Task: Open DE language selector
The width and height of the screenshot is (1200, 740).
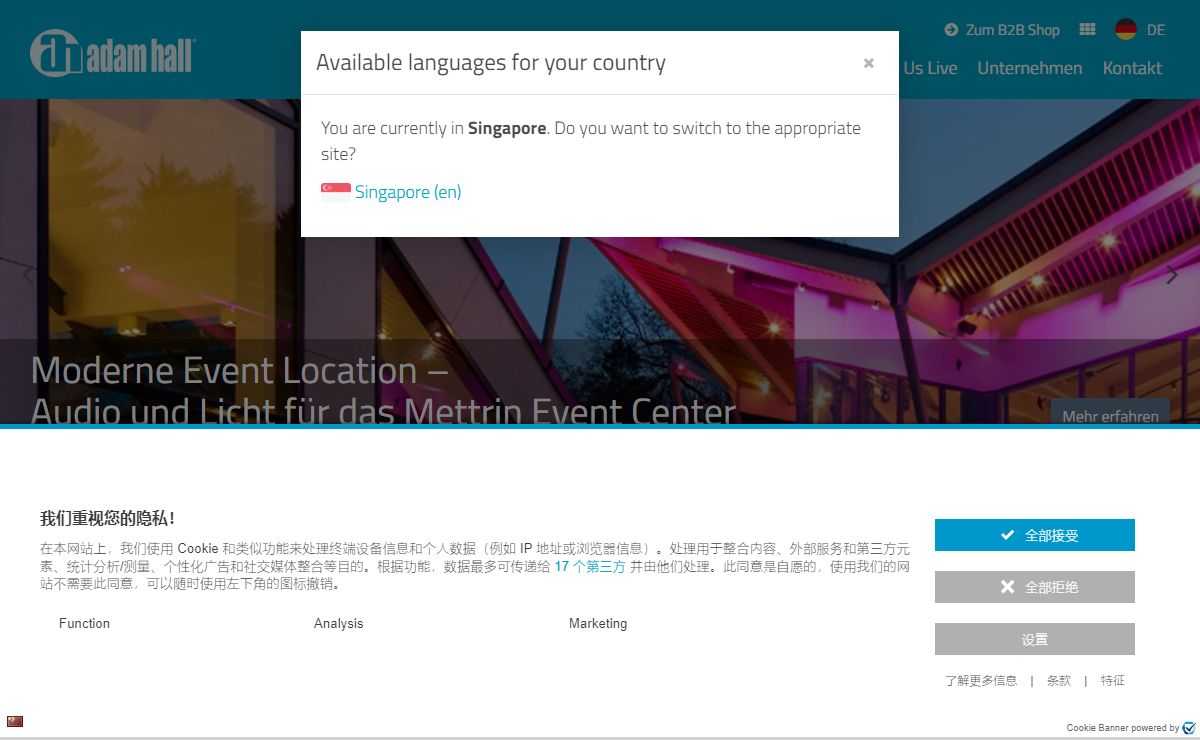Action: pyautogui.click(x=1155, y=30)
